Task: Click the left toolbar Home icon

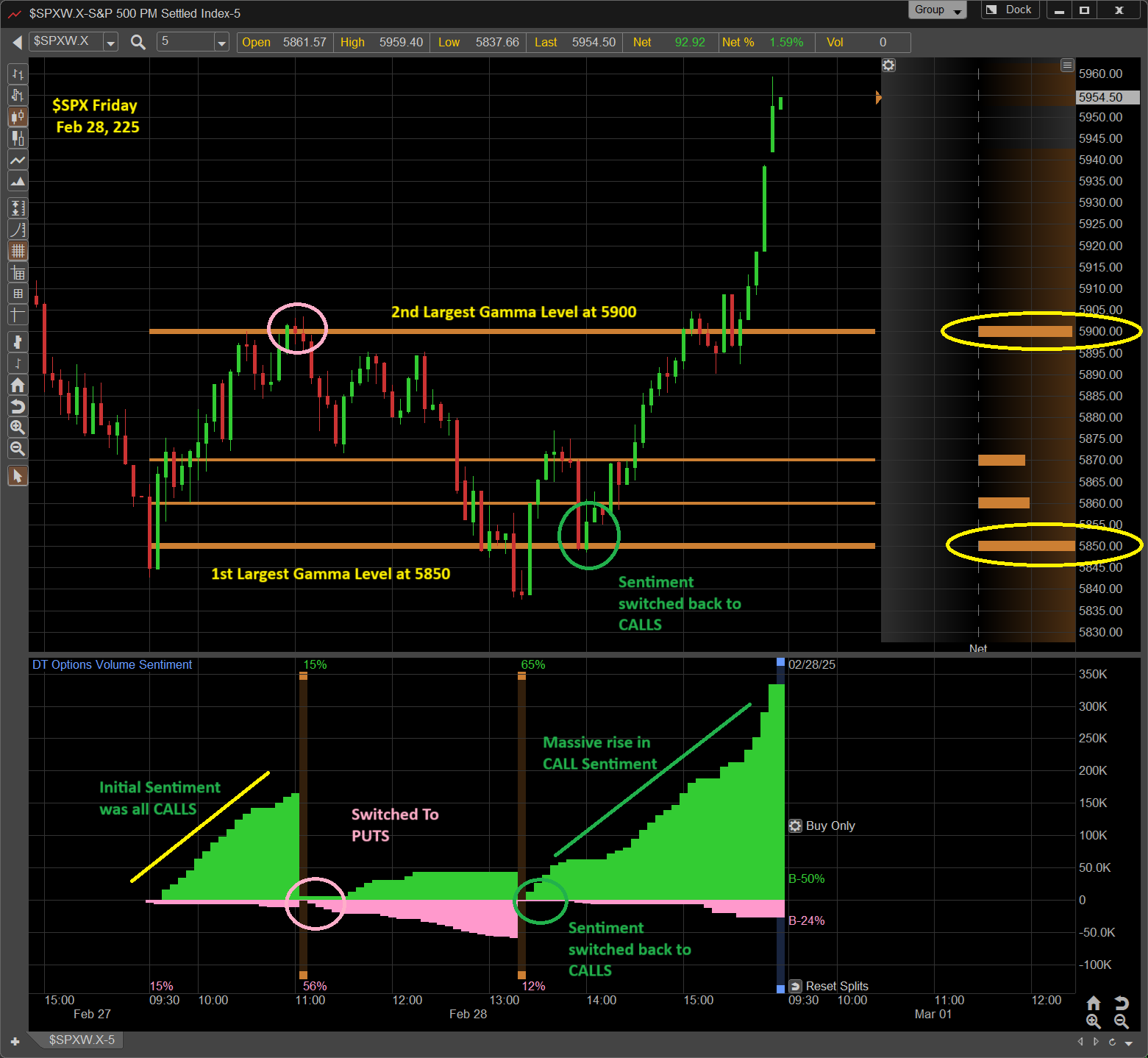Action: point(18,385)
